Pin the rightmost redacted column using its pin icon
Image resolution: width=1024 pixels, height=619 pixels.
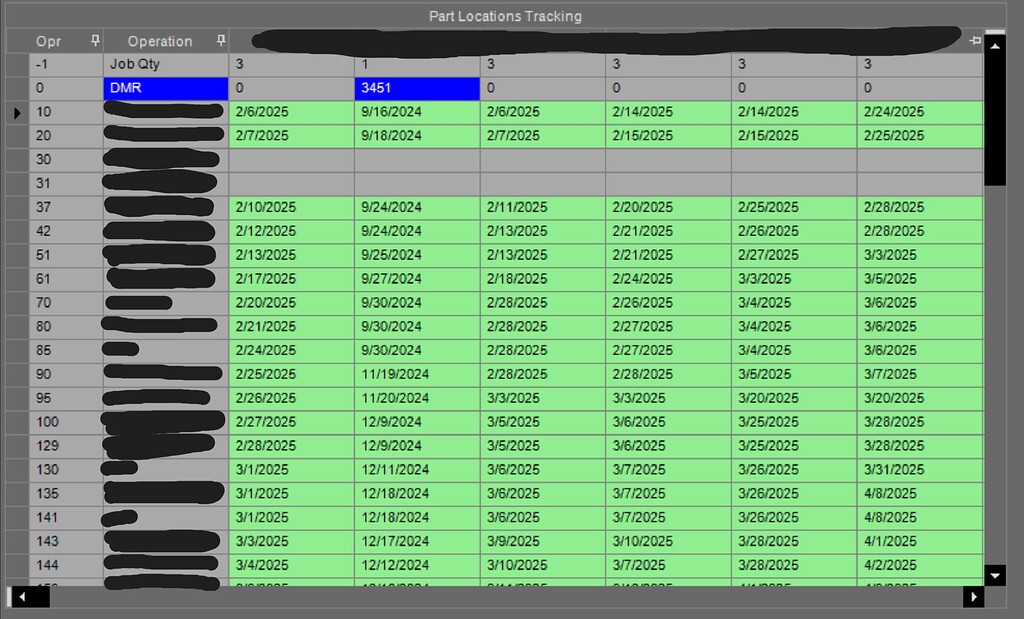tap(974, 41)
